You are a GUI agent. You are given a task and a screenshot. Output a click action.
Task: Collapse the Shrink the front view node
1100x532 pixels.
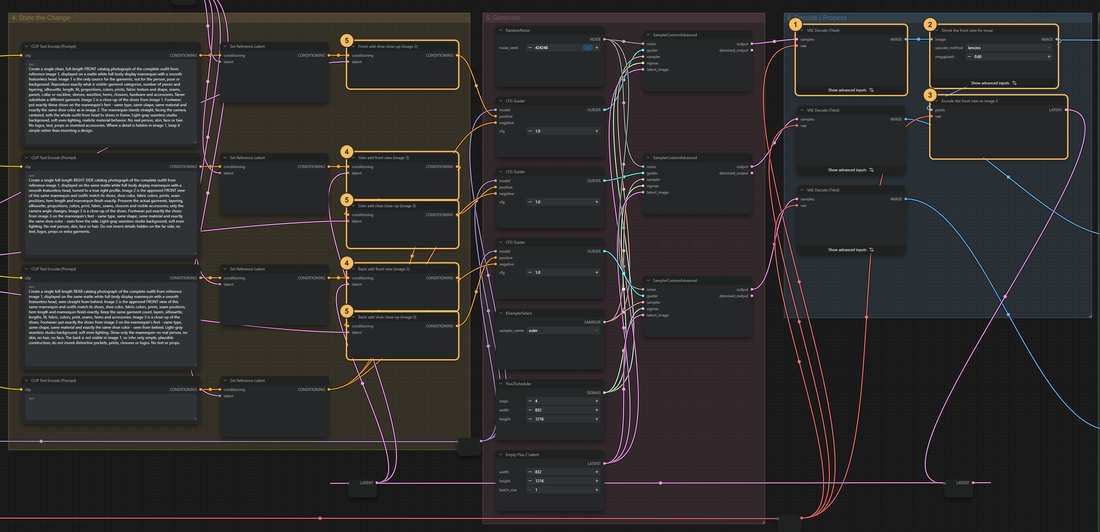[937, 31]
